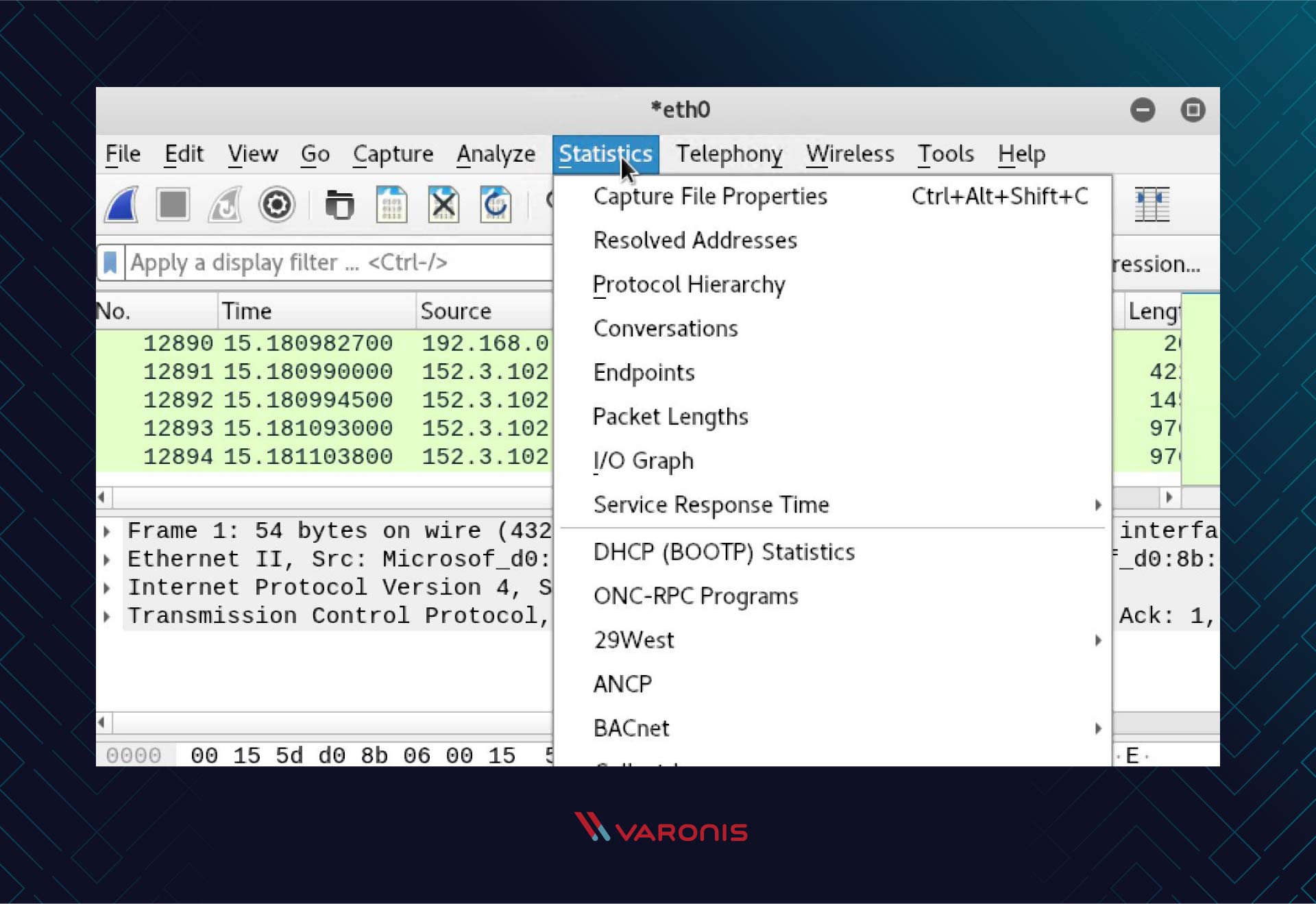
Task: Click packet details scroll-left arrow
Action: [x=102, y=722]
